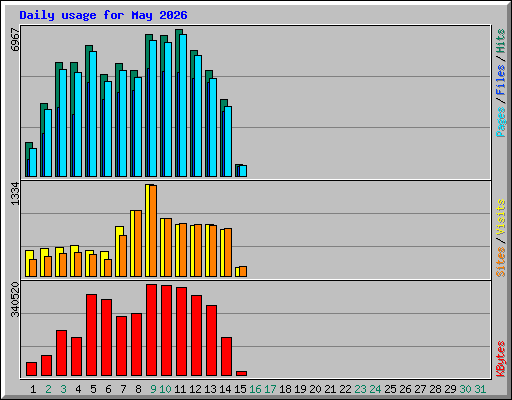The height and width of the screenshot is (400, 512).
Task: Click day 16 on the x-axis
Action: (255, 389)
